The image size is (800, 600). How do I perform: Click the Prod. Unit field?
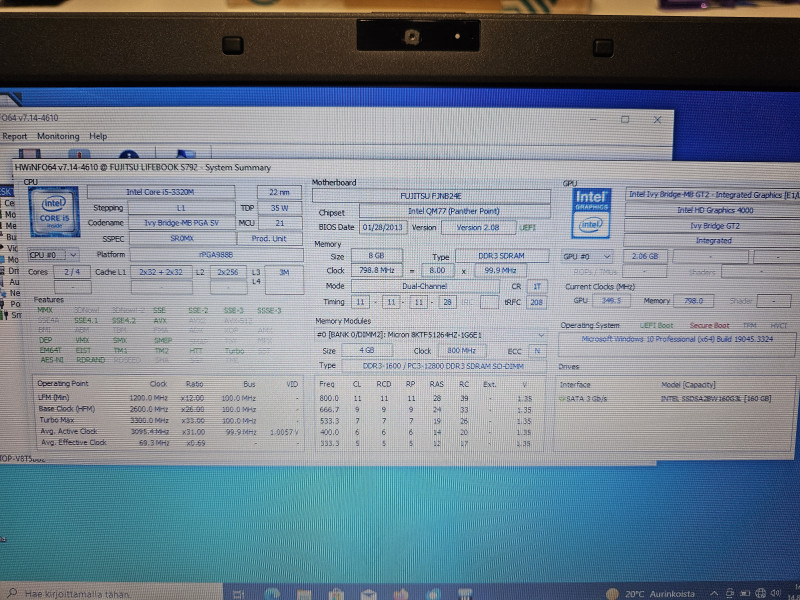tap(270, 238)
